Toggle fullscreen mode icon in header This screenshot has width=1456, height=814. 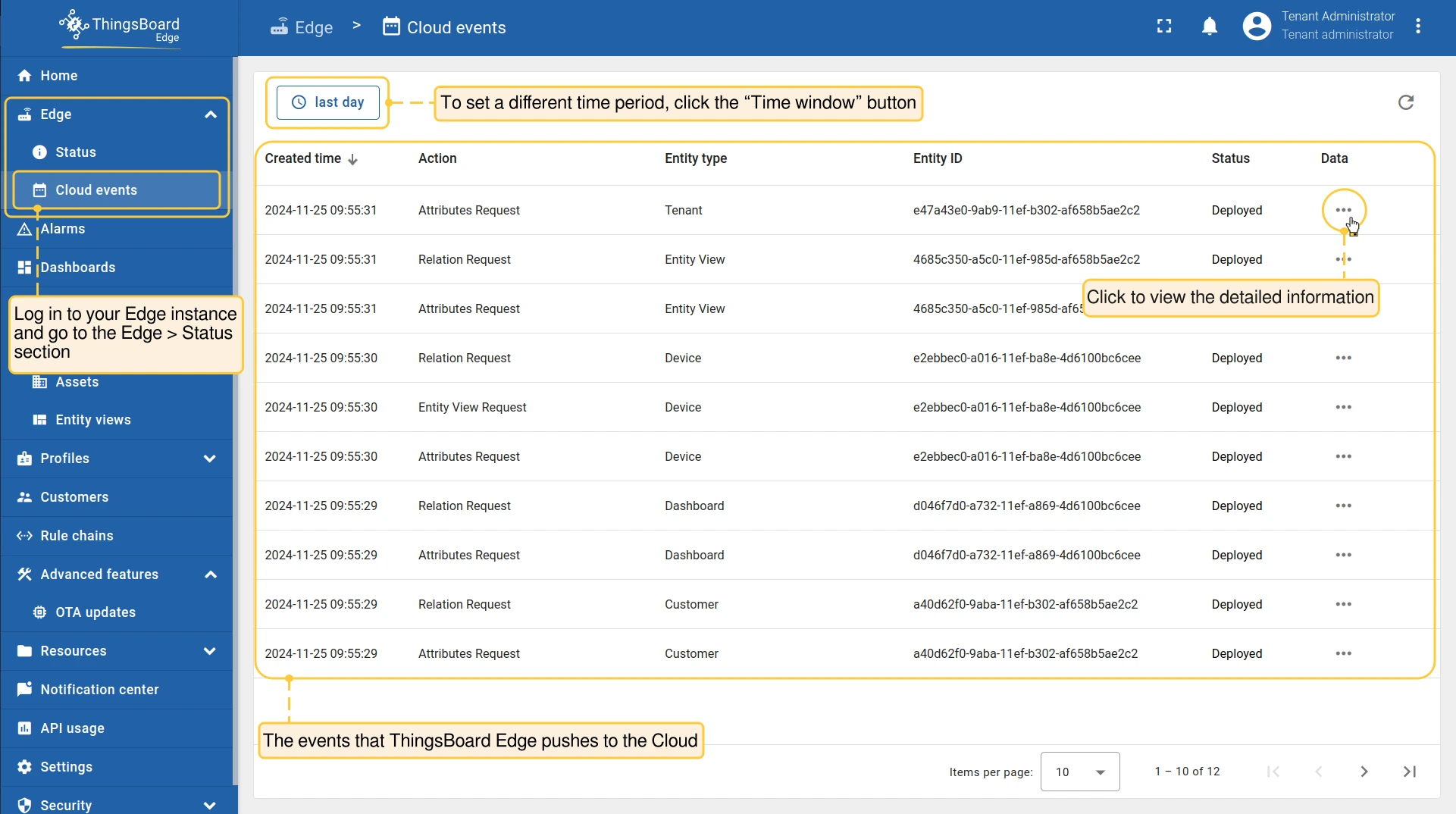1164,27
